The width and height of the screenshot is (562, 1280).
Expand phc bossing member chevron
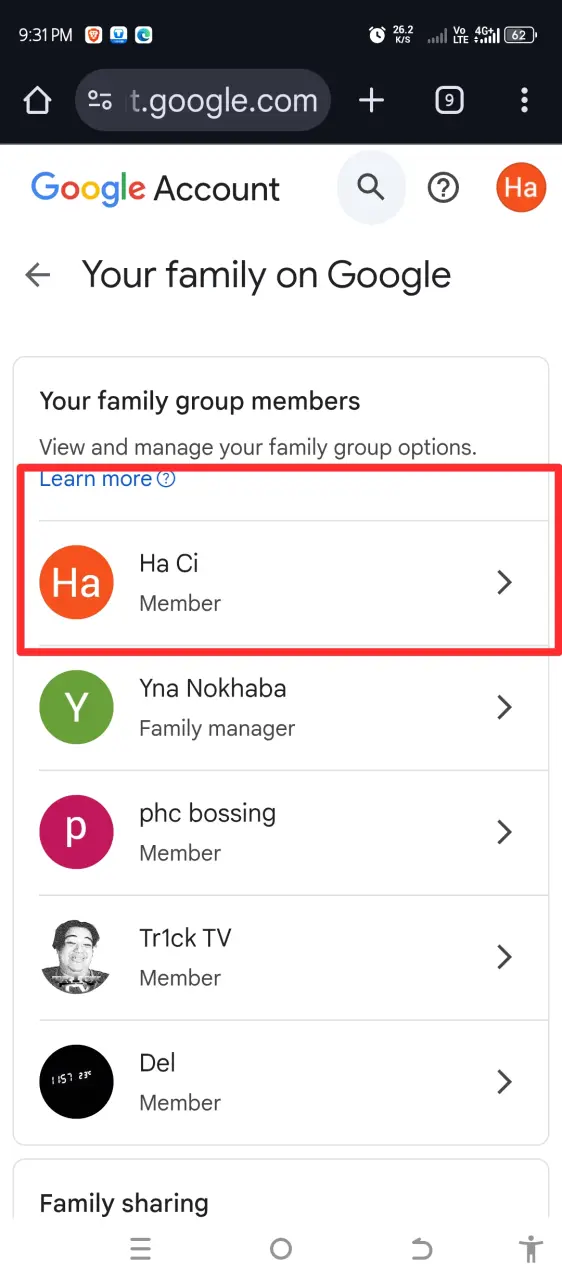pyautogui.click(x=505, y=833)
